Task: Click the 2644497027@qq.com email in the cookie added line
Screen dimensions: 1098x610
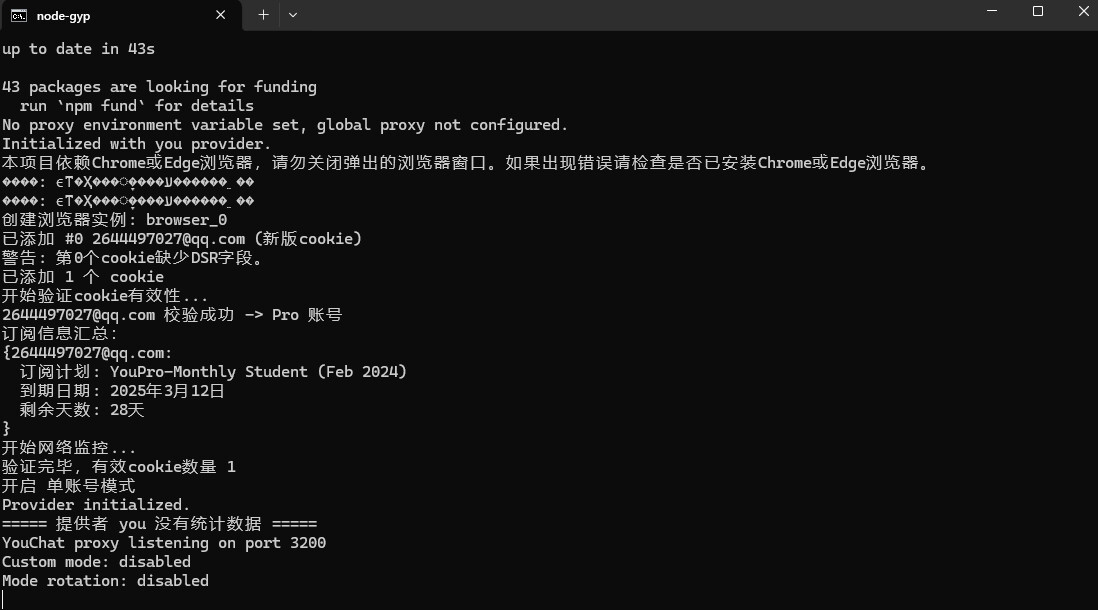Action: point(168,239)
